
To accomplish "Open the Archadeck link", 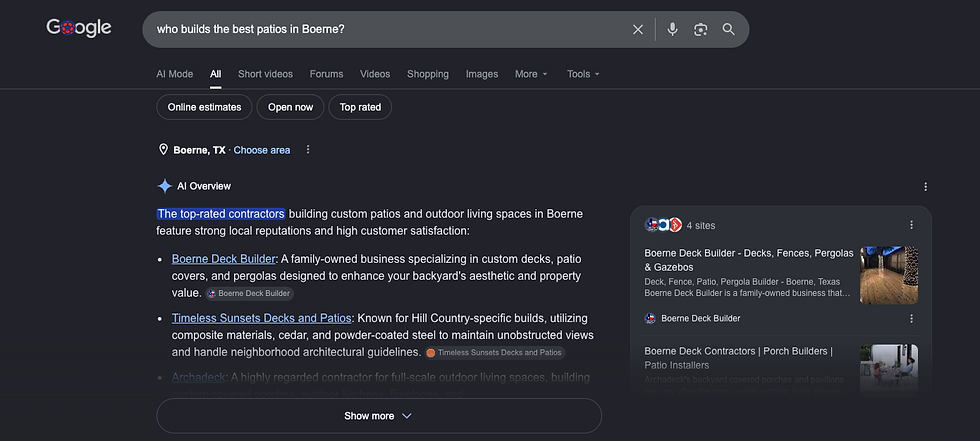I will click(x=198, y=377).
